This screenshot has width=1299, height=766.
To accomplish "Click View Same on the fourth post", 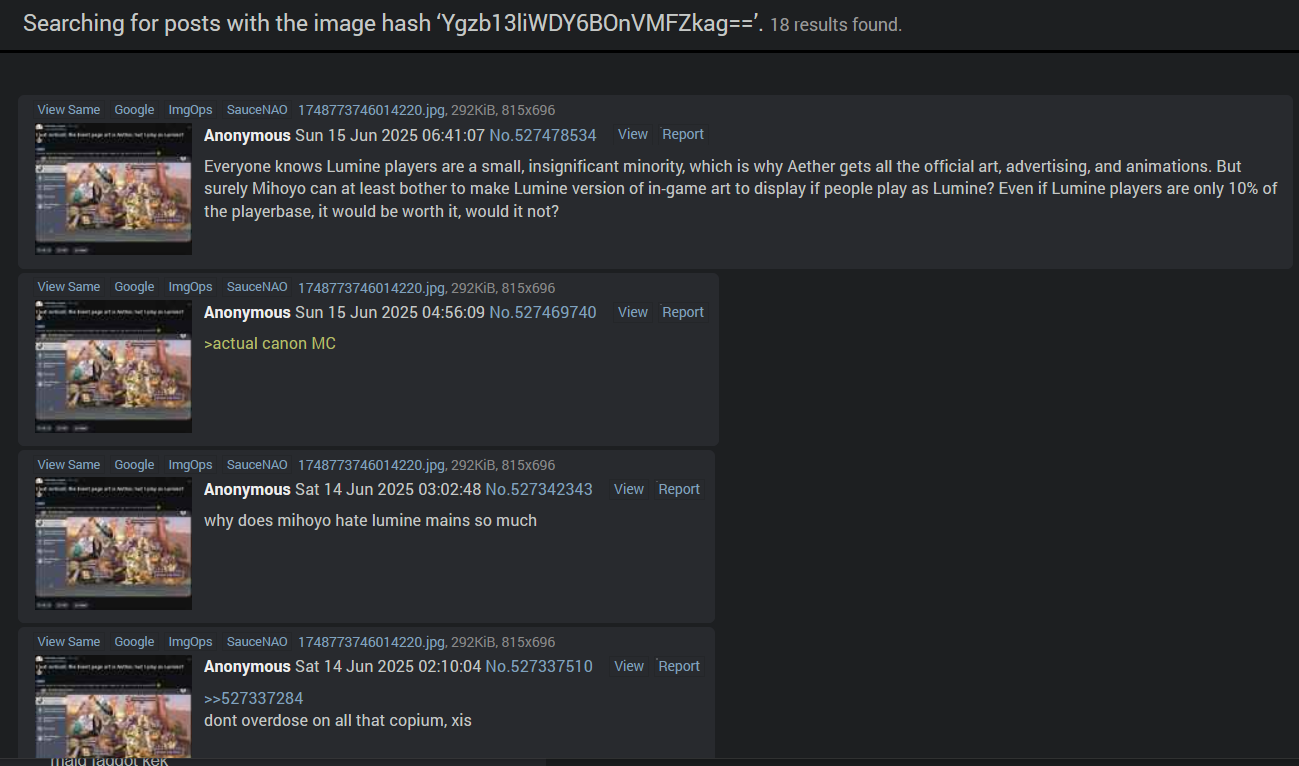I will (x=69, y=642).
